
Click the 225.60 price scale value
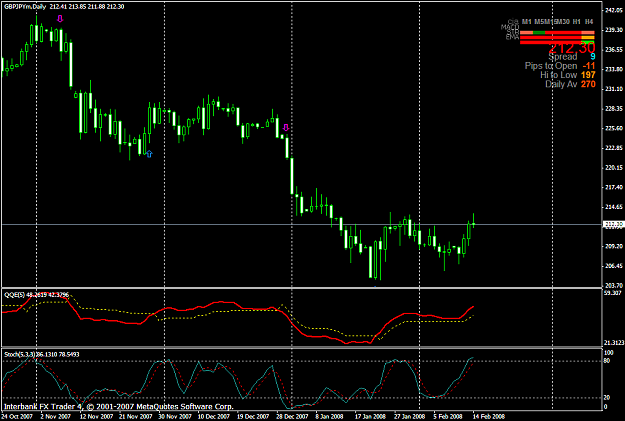(614, 128)
